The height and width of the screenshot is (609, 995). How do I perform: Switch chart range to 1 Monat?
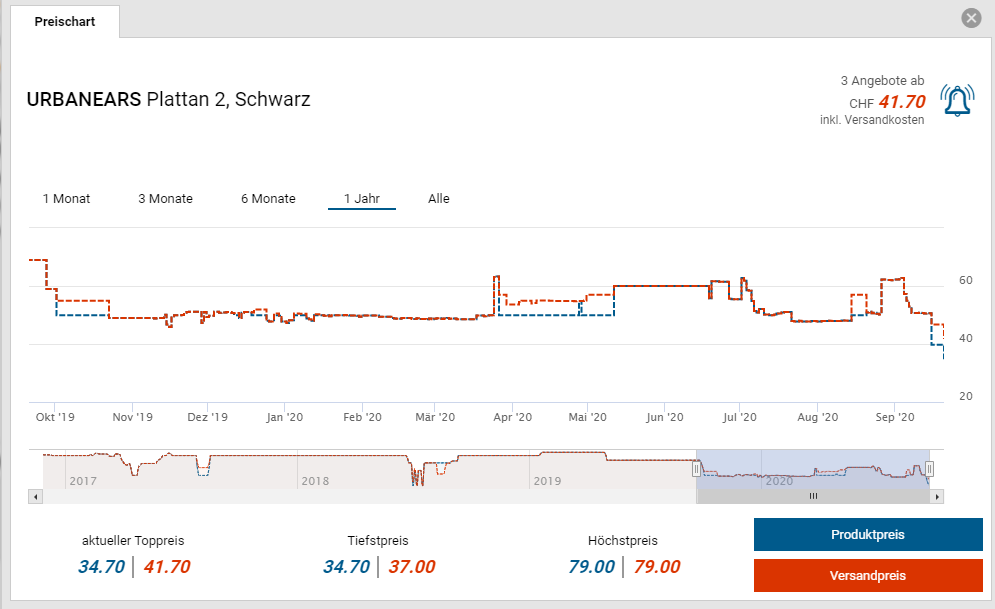click(x=66, y=199)
